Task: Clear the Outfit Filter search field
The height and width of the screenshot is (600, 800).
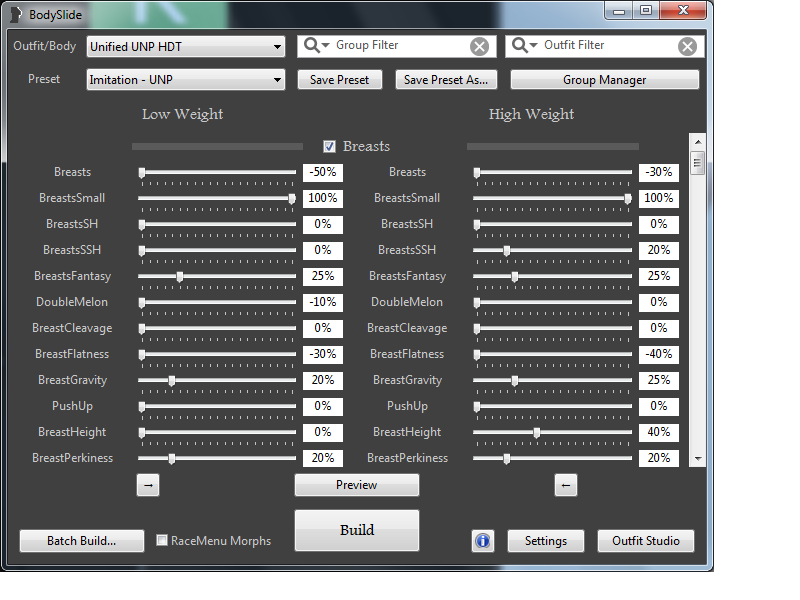Action: [687, 46]
